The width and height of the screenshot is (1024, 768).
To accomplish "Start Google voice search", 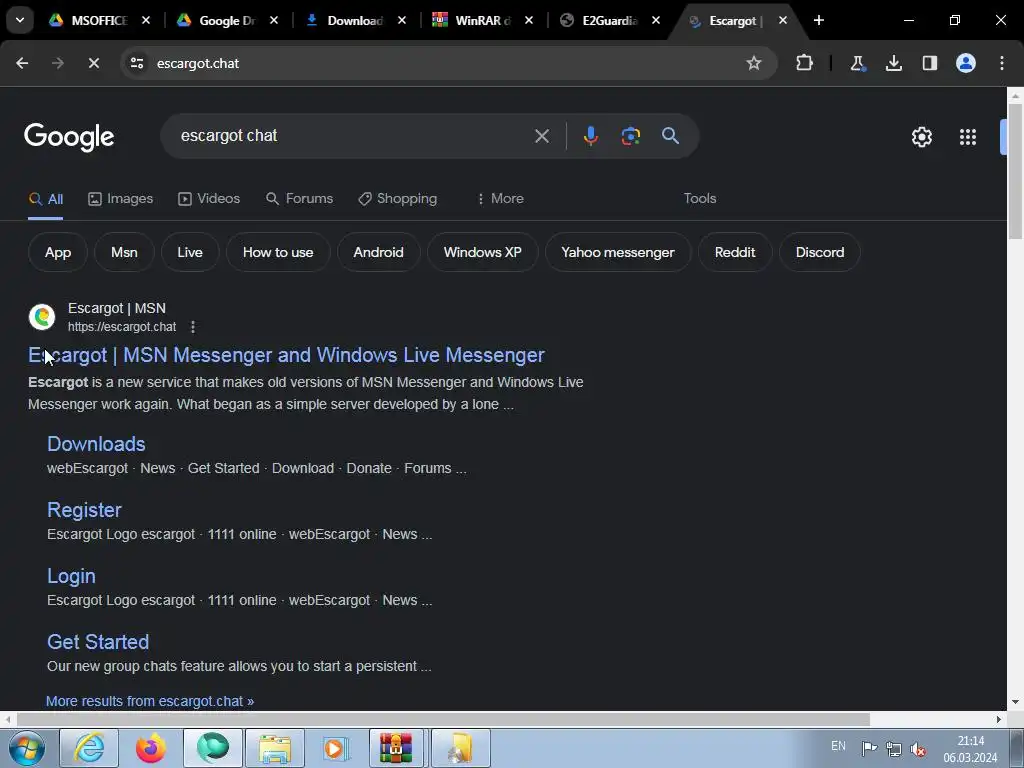I will tap(590, 136).
